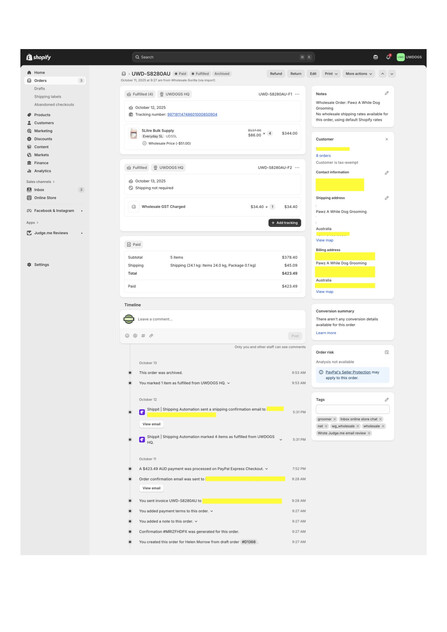The image size is (447, 632).
Task: Expand the PayPal payment processed timeline entry
Action: [266, 469]
